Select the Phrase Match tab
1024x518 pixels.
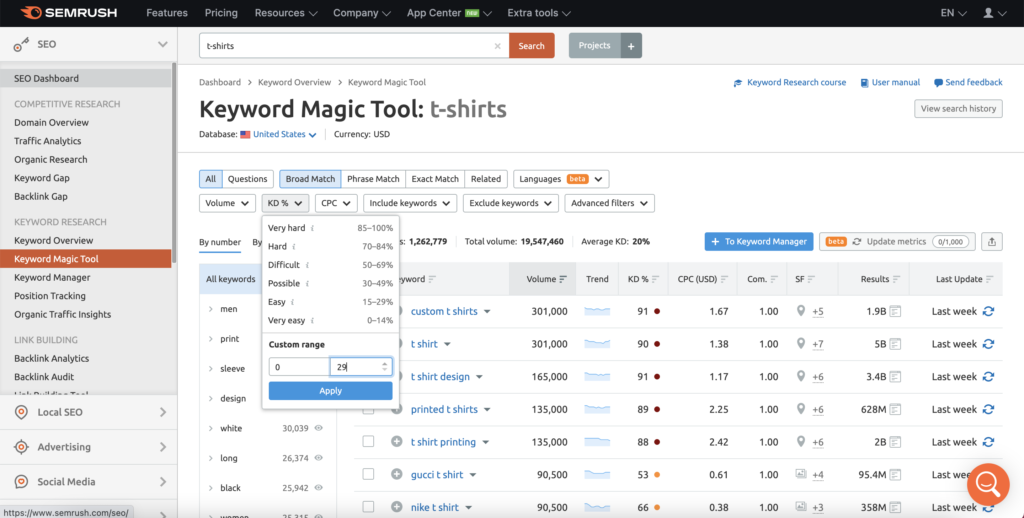tap(373, 179)
